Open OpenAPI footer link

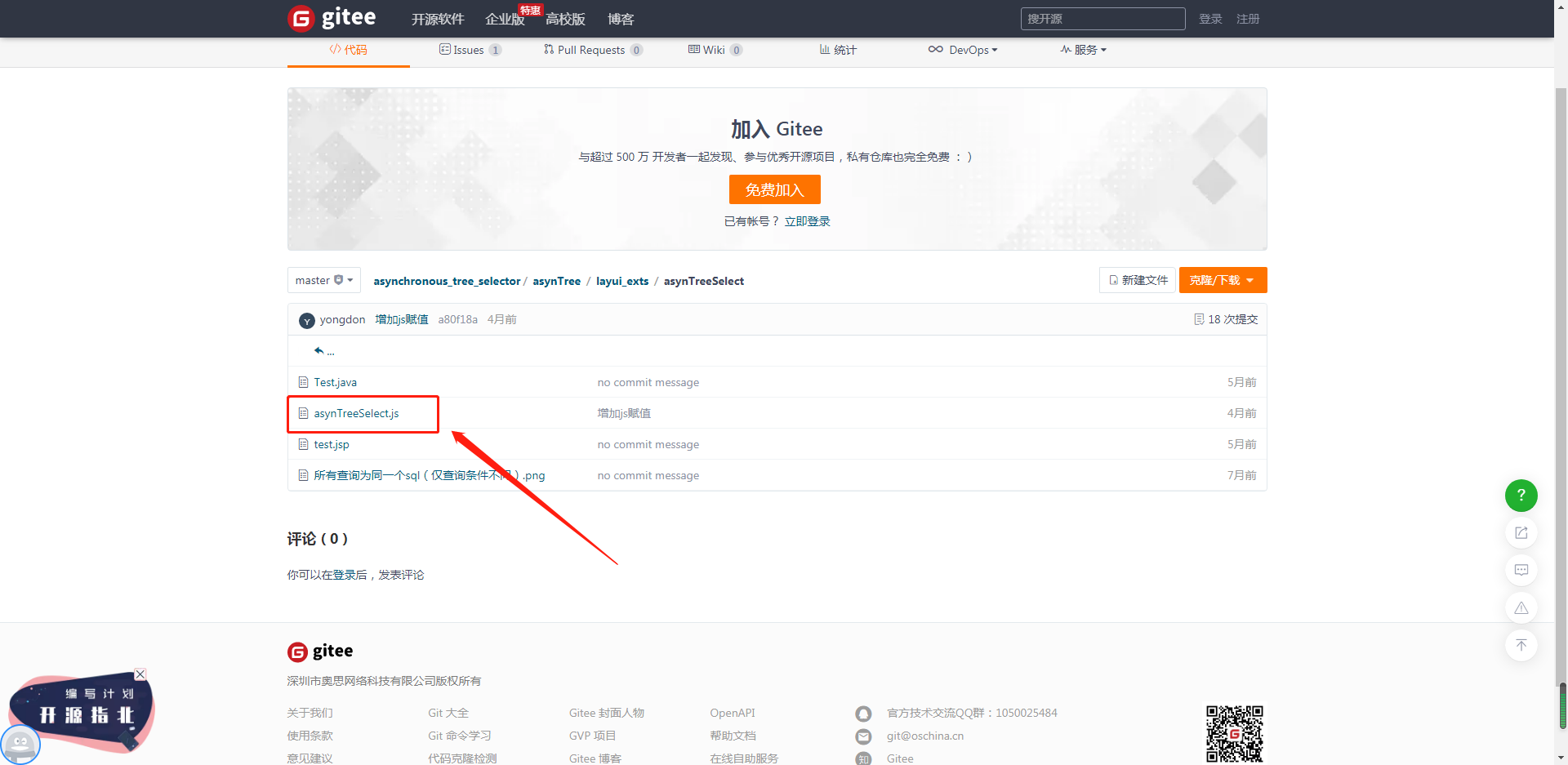733,713
